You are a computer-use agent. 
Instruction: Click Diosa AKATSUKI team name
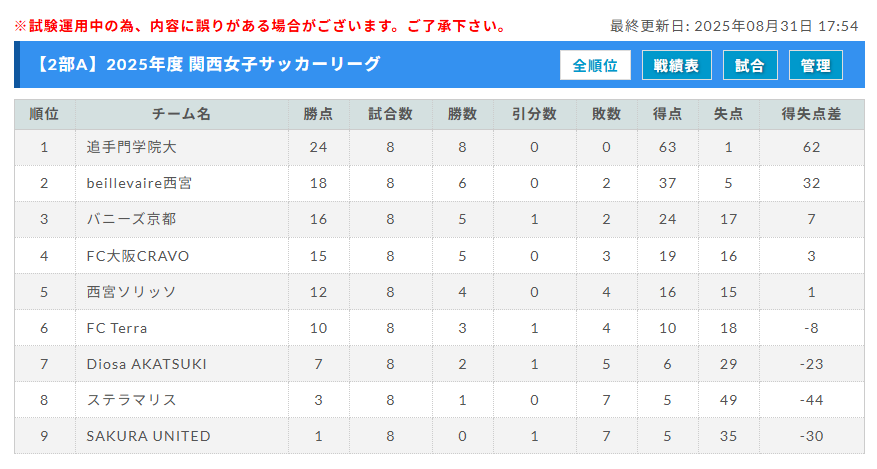click(147, 364)
